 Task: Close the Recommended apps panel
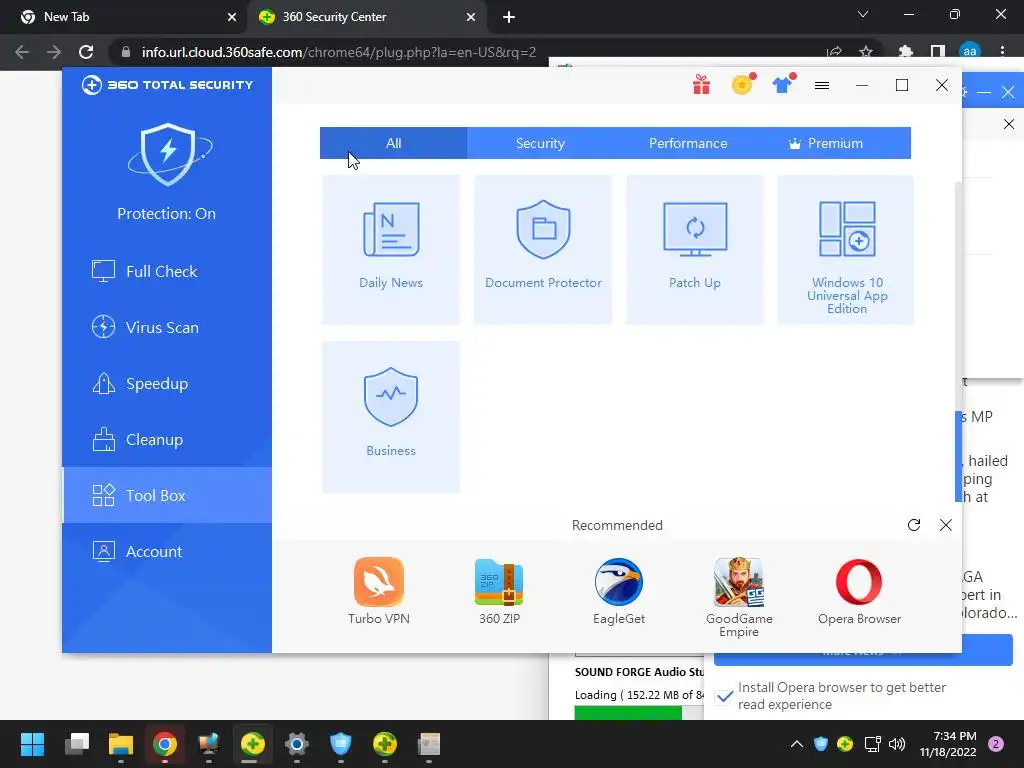[945, 525]
